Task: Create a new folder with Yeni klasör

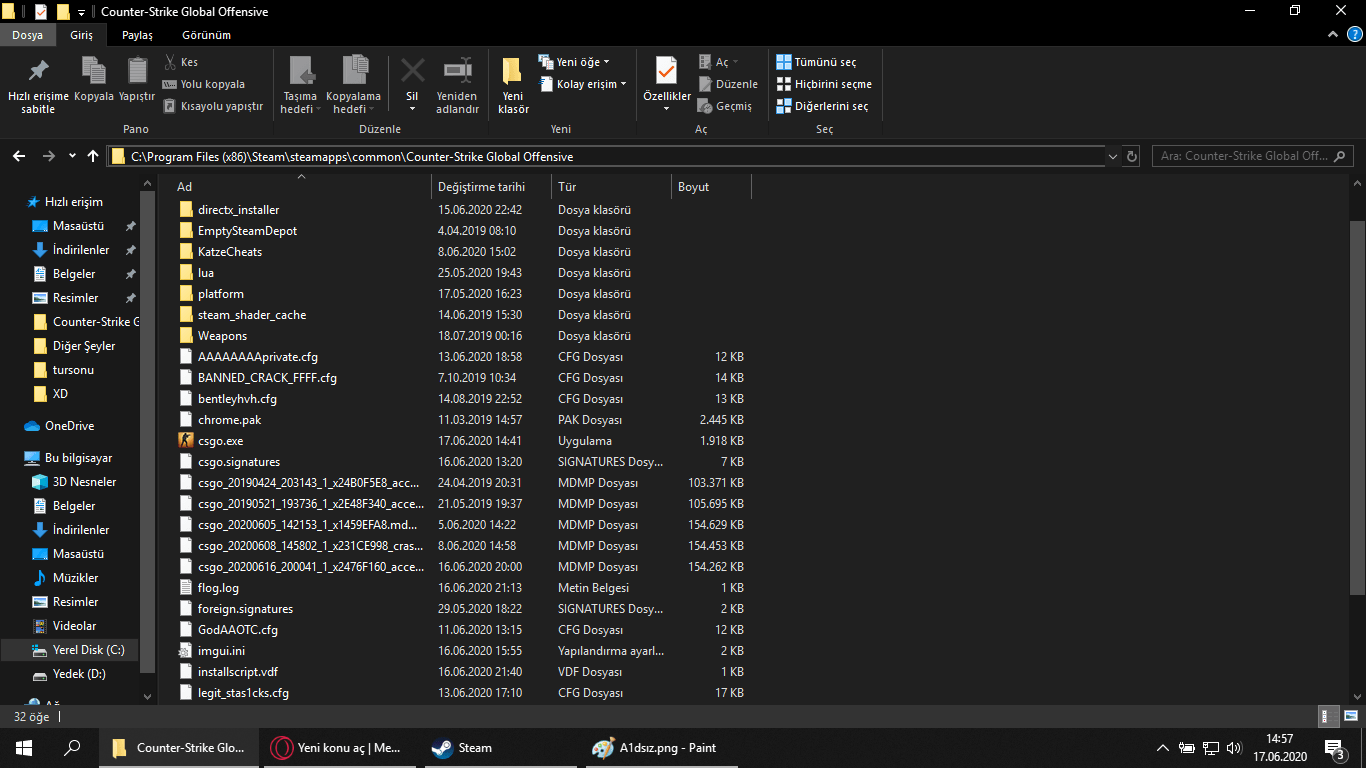Action: (513, 86)
